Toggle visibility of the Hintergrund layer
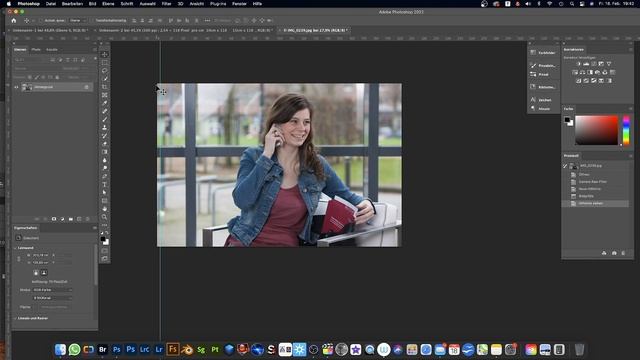Screen dimensions: 640x360 (16, 87)
